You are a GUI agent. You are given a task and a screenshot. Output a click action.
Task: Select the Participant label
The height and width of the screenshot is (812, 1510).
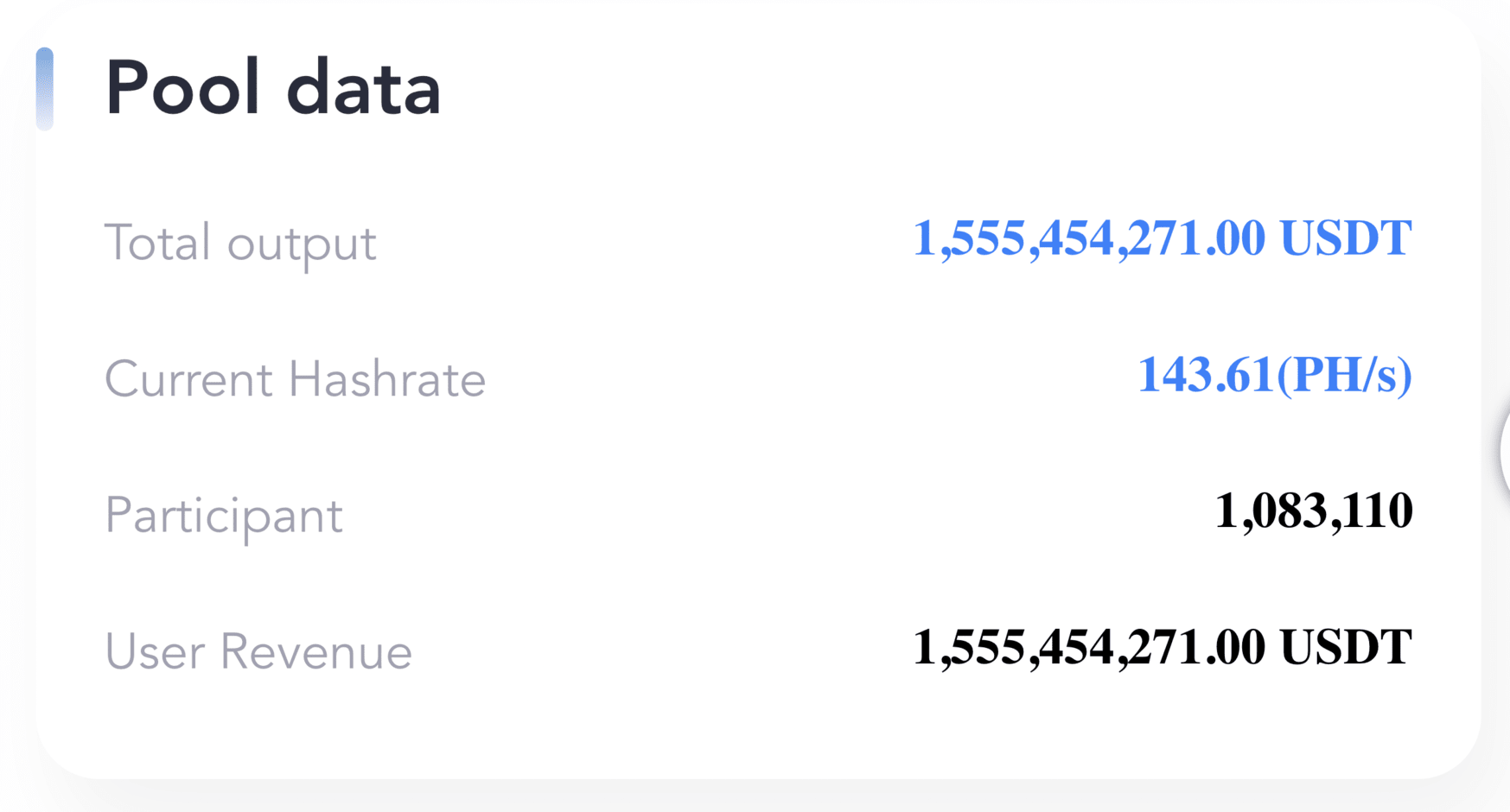[224, 516]
